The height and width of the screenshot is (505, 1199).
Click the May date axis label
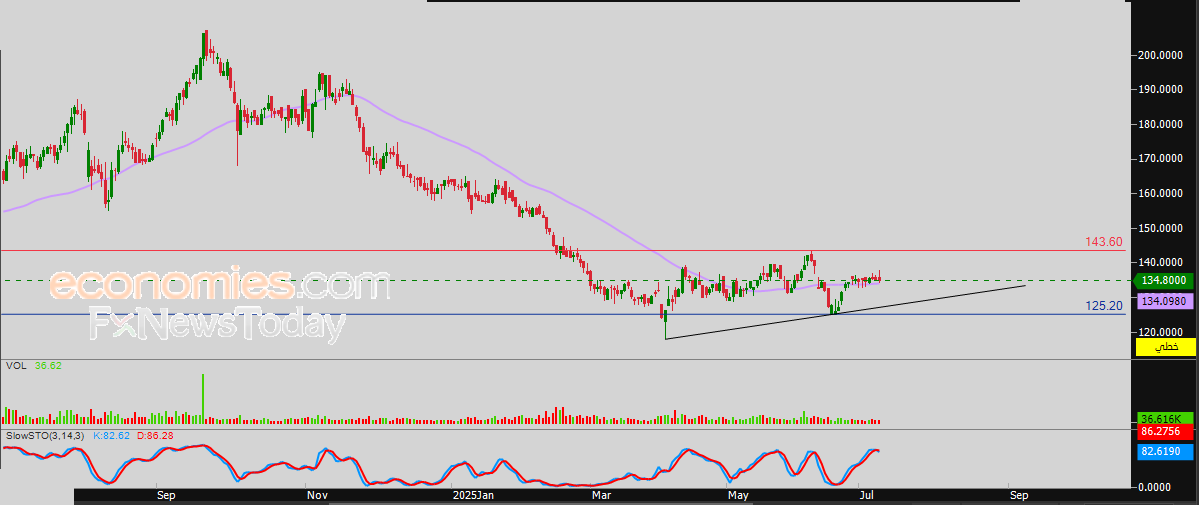(738, 496)
